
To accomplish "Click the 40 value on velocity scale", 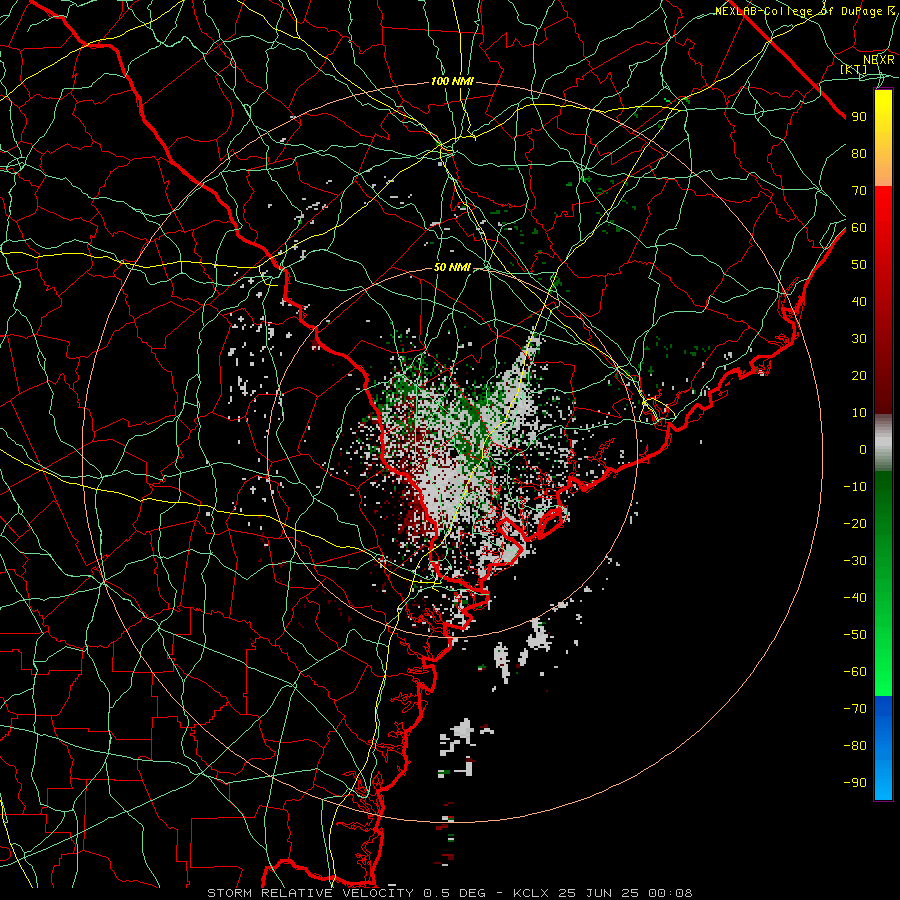I will tap(859, 302).
